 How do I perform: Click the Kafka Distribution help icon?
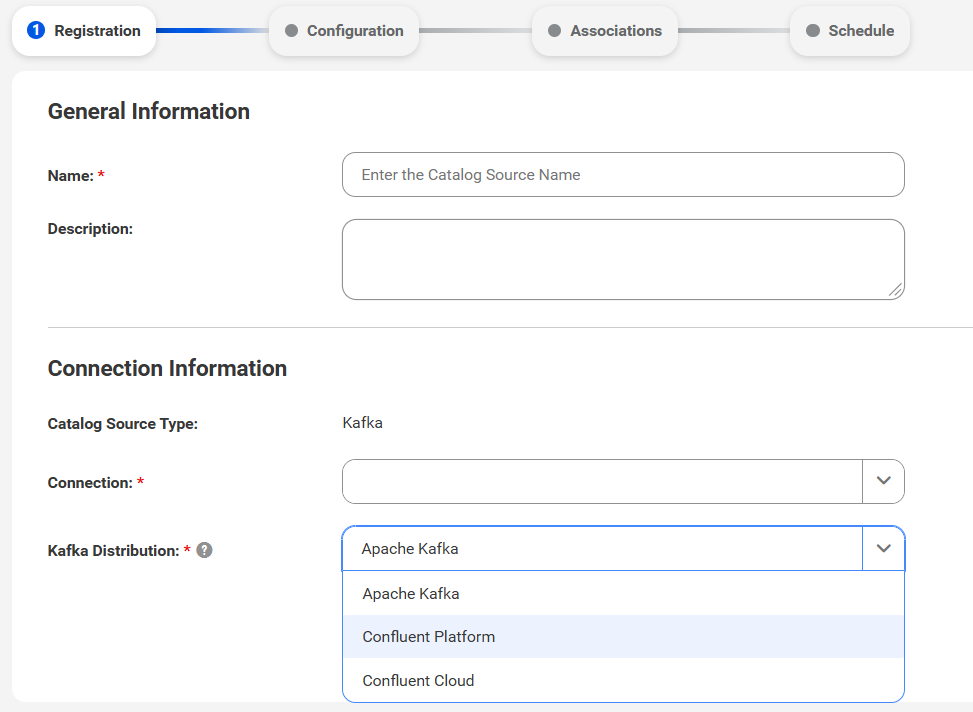tap(204, 550)
